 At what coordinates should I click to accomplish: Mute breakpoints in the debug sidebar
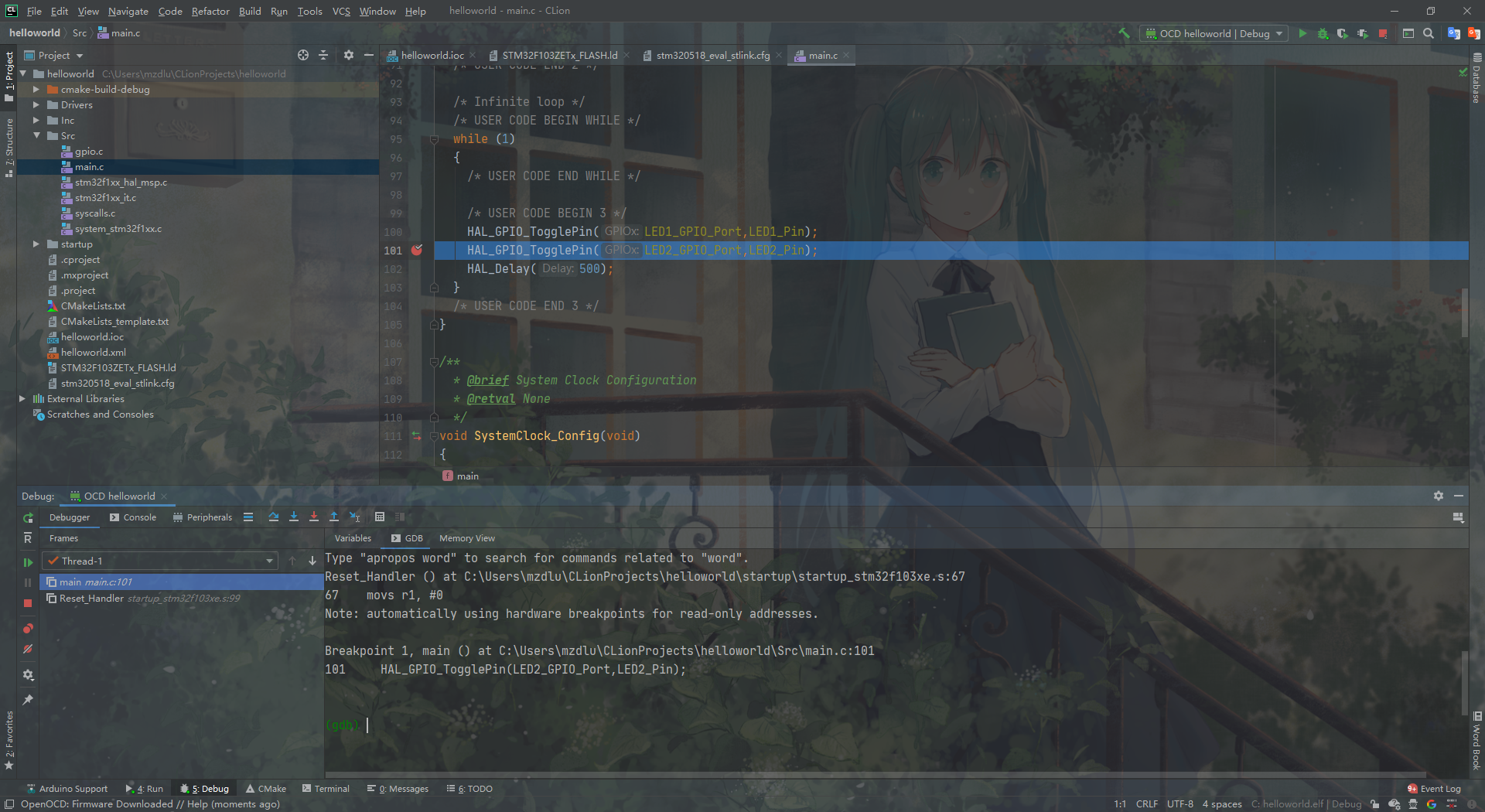click(x=28, y=650)
